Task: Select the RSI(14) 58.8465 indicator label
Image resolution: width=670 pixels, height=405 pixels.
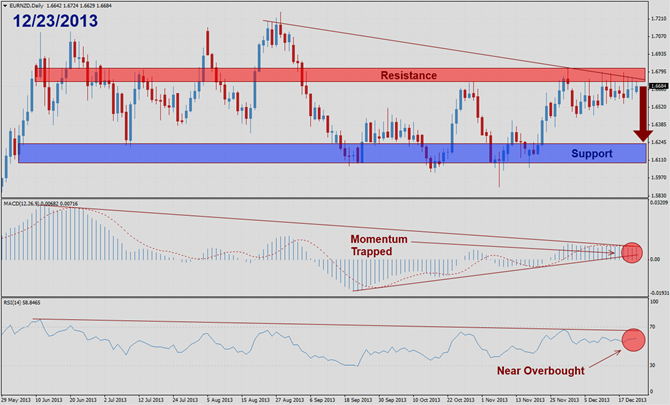Action: 22,302
